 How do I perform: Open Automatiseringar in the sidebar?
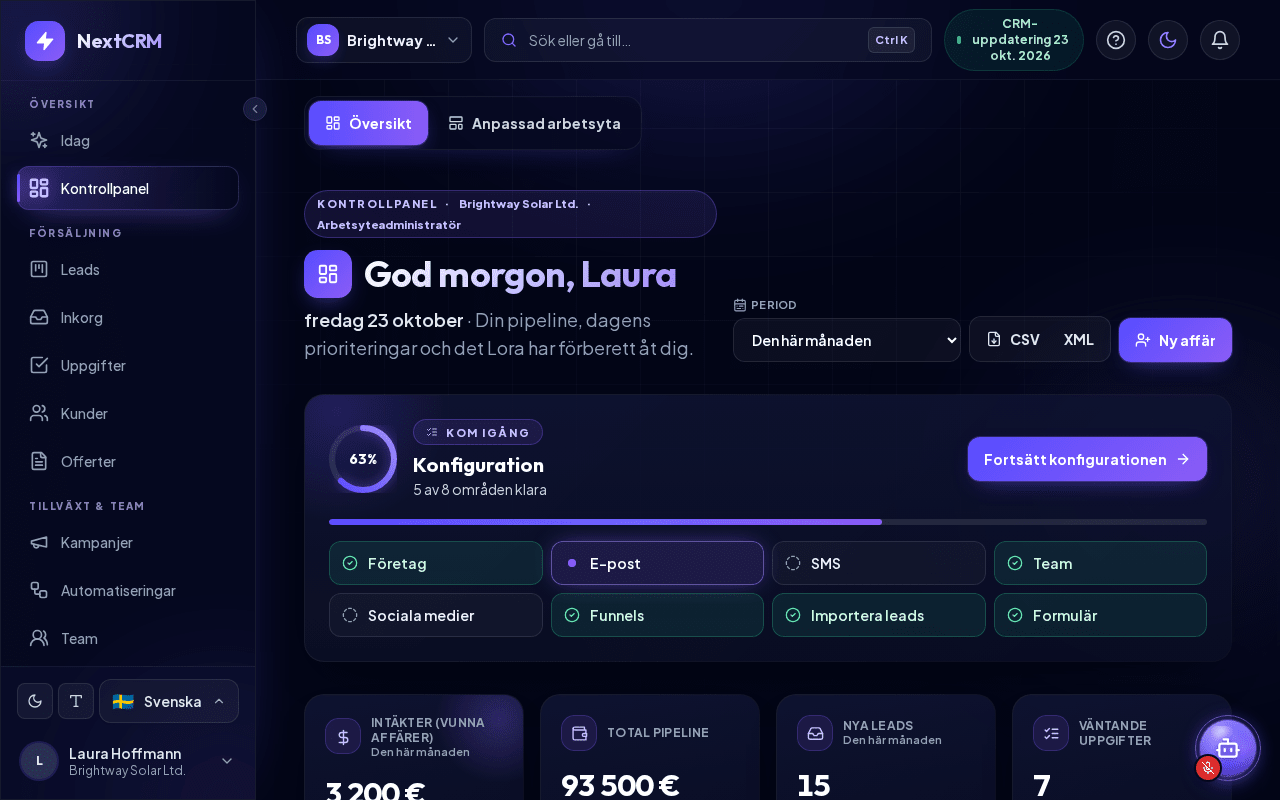pos(128,590)
